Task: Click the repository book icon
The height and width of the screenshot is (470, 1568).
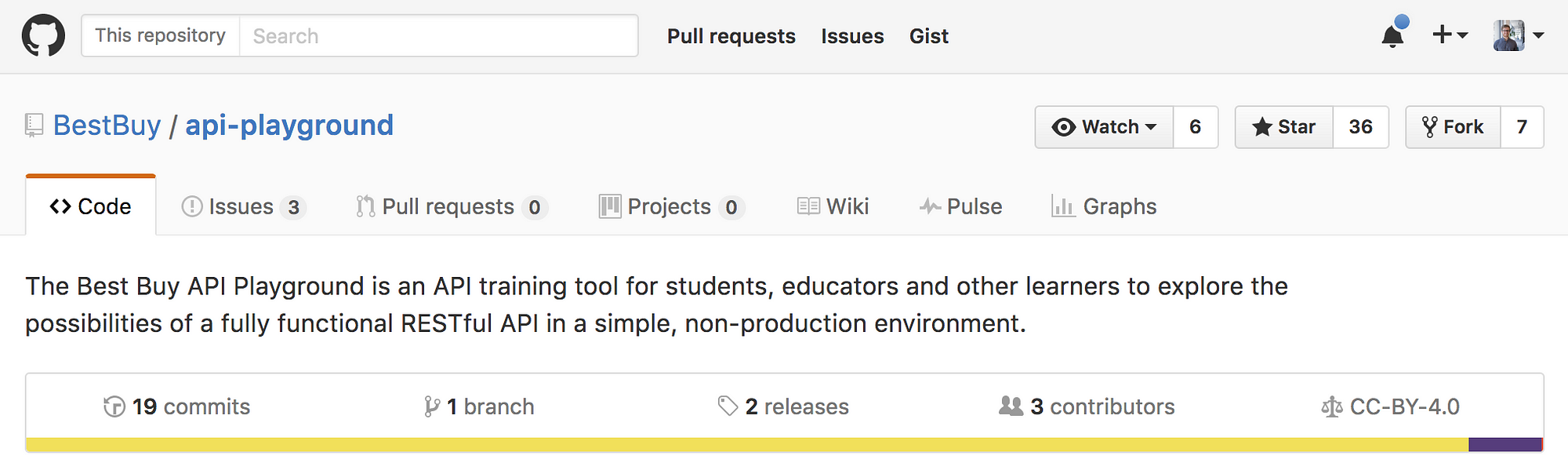Action: 34,126
